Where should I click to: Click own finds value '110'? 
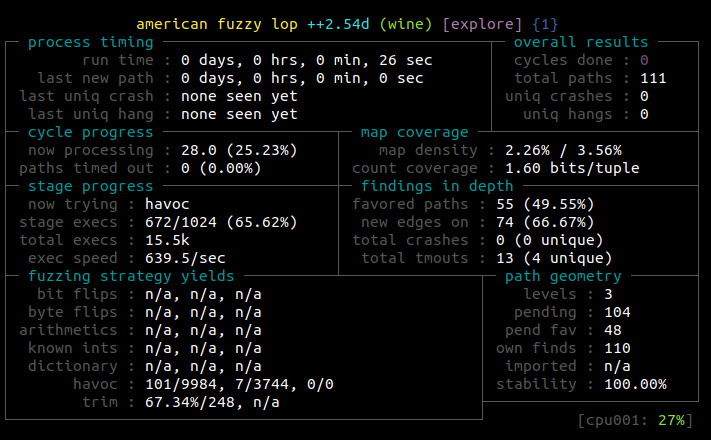pyautogui.click(x=617, y=348)
